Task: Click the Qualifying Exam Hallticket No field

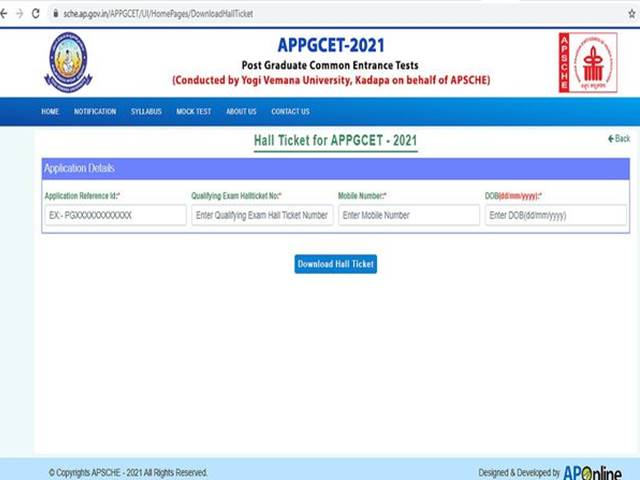Action: pyautogui.click(x=262, y=215)
